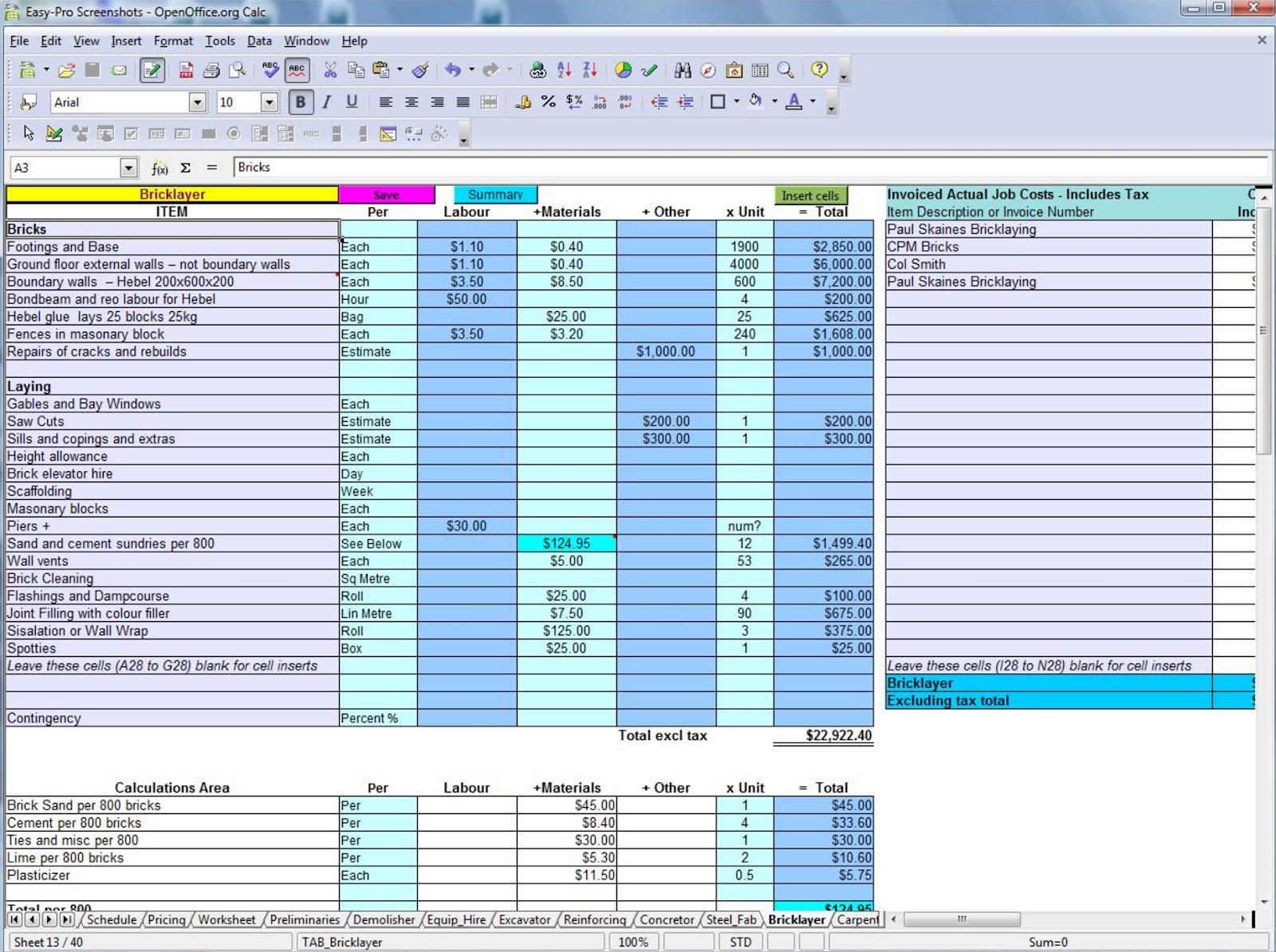The height and width of the screenshot is (952, 1276).
Task: Click inside the formula input line
Action: tap(478, 167)
